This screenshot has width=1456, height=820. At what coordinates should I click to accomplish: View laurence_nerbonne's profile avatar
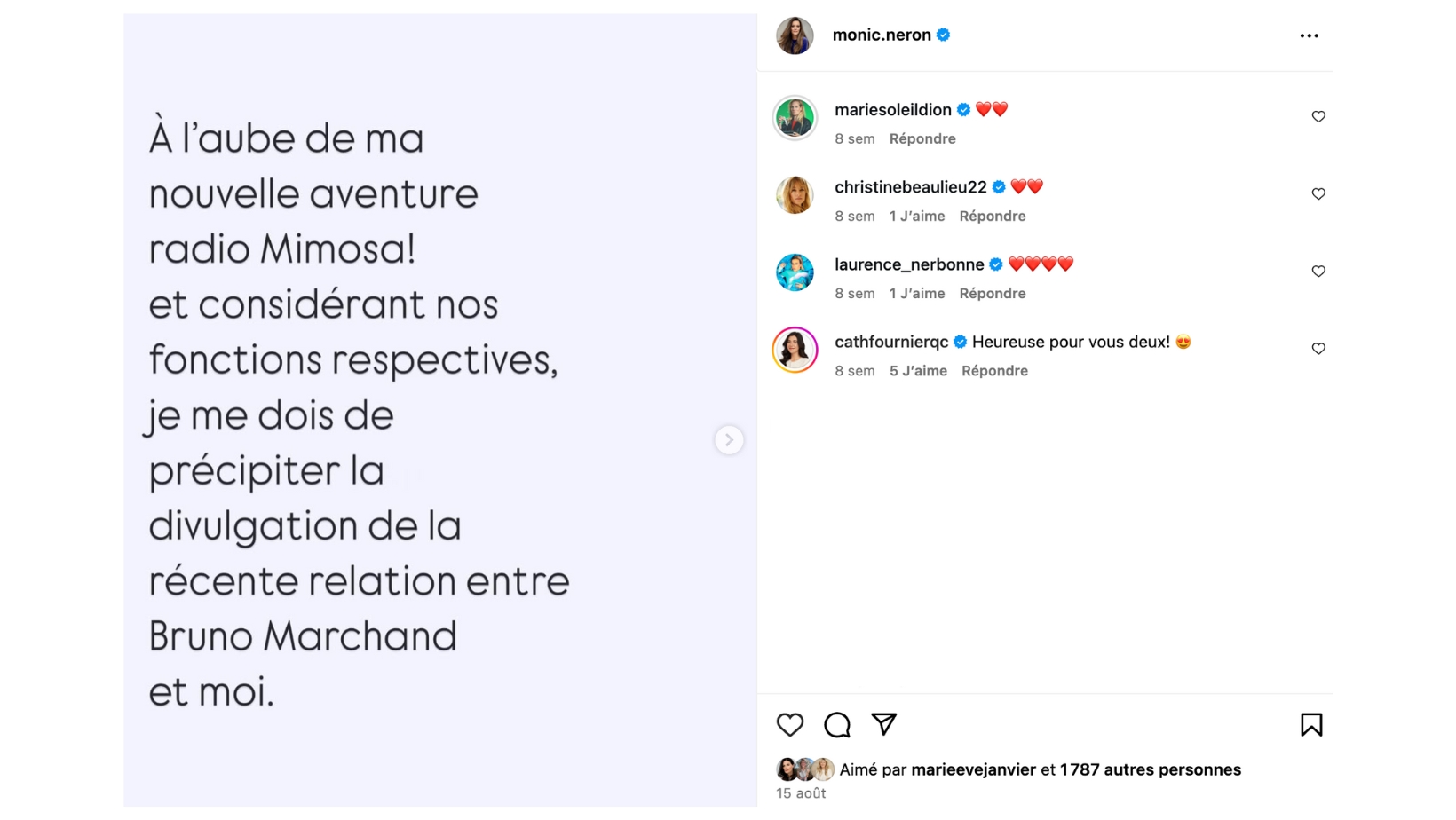795,273
